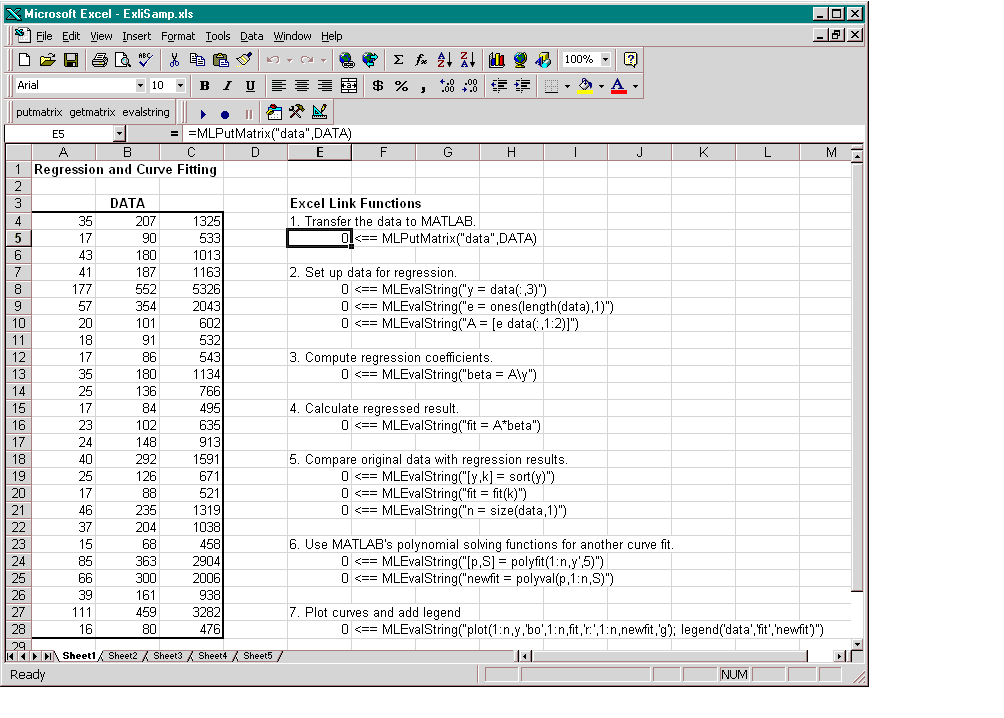
Task: Sort ascending with the A-Z icon
Action: (x=445, y=60)
